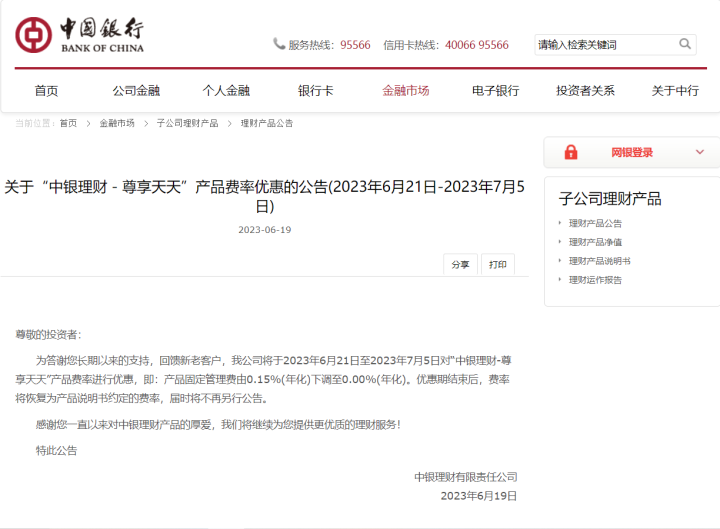Open the 个人金融 menu
This screenshot has width=720, height=529.
coord(226,91)
